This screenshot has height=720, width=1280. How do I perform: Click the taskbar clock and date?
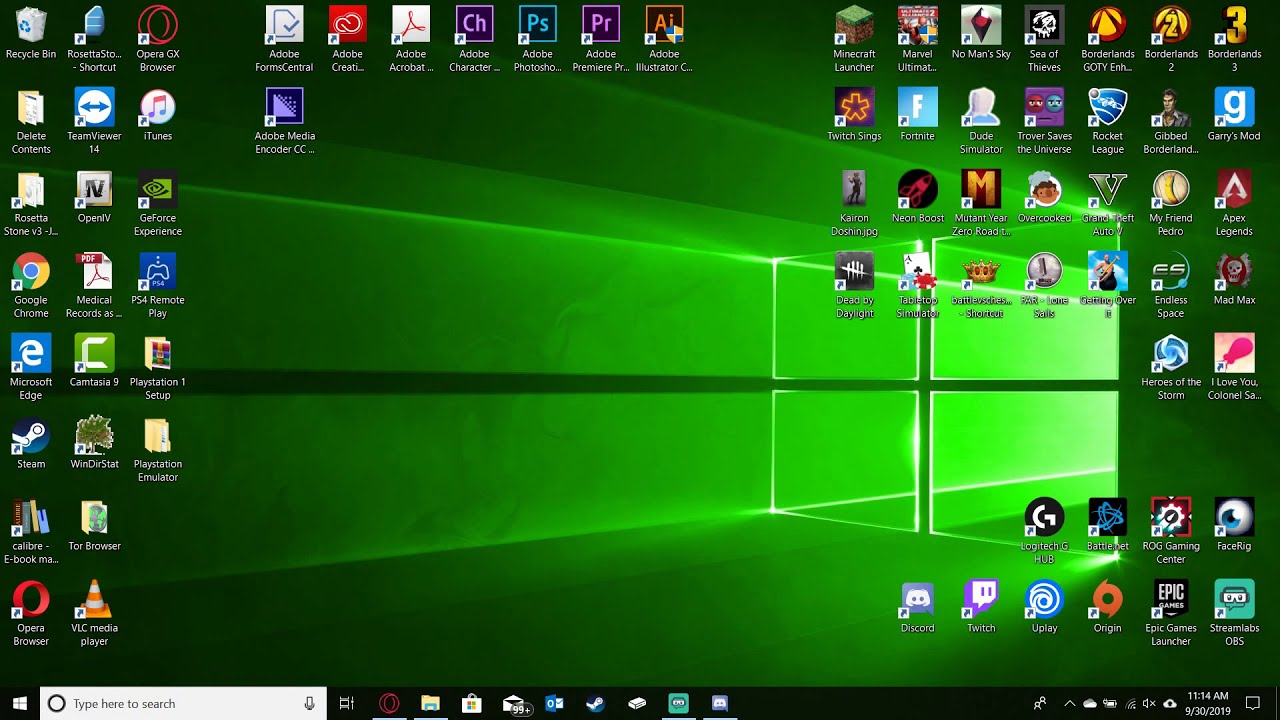[1208, 703]
